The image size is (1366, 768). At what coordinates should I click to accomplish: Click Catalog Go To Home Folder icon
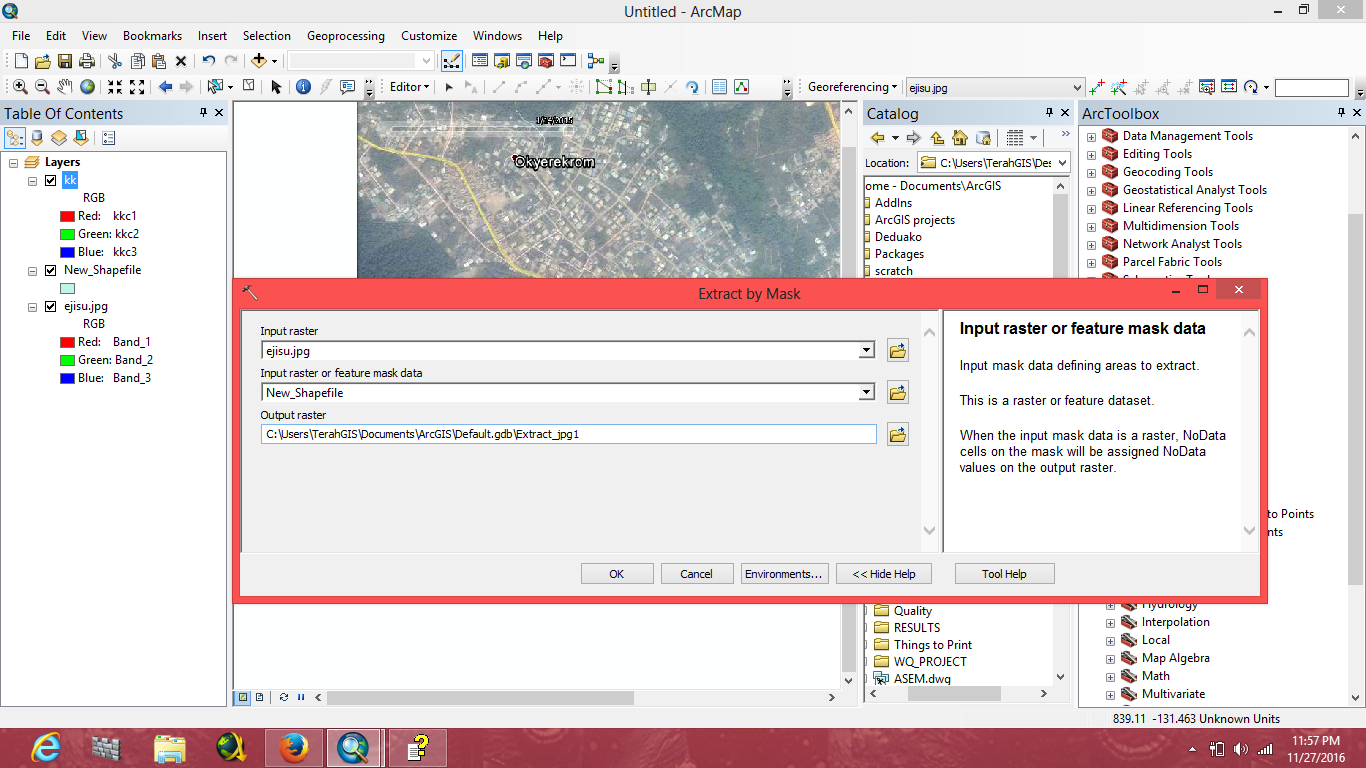coord(960,138)
